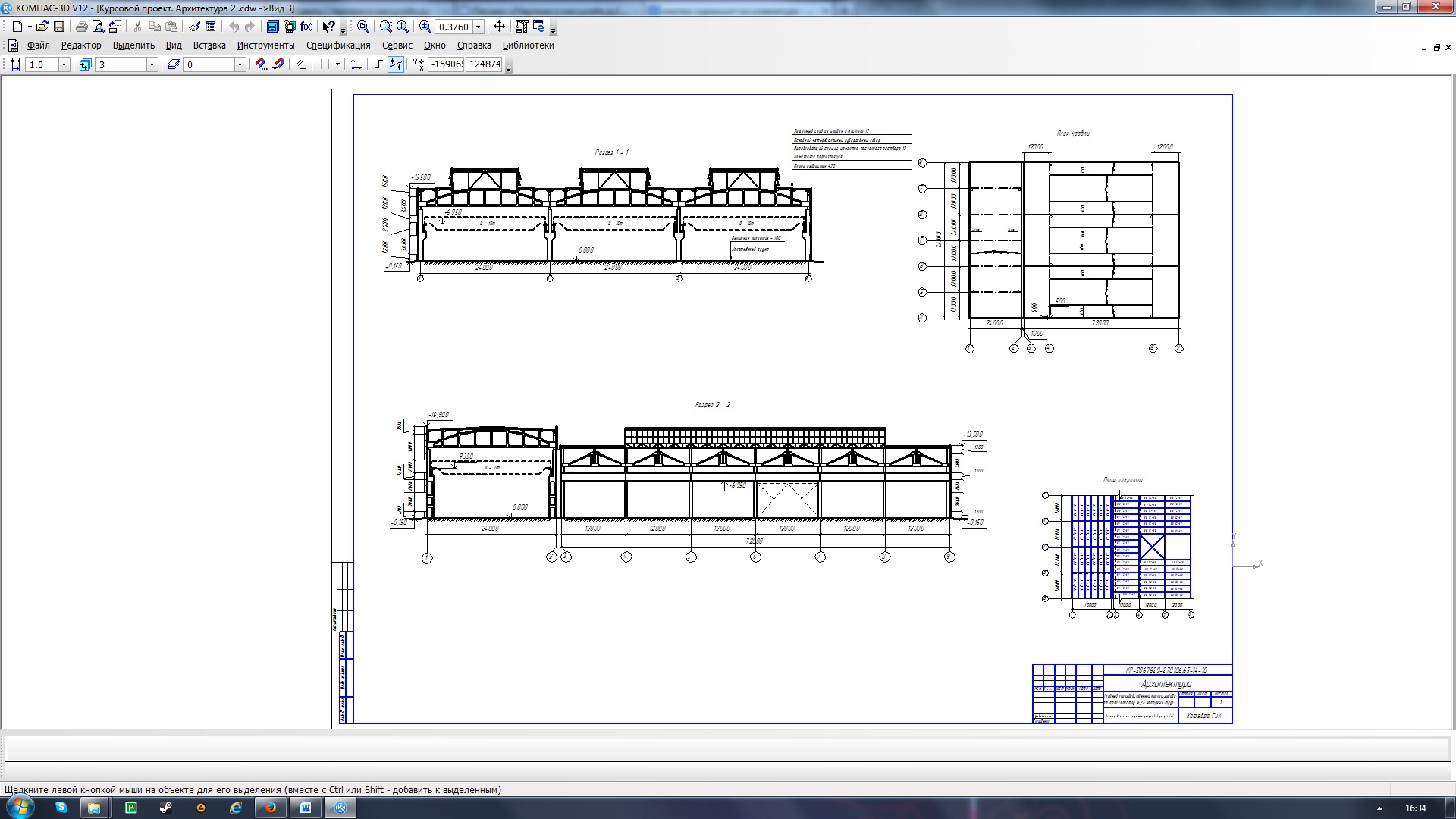Activate the context help pointer
Screen dimensions: 1456x819
(328, 27)
